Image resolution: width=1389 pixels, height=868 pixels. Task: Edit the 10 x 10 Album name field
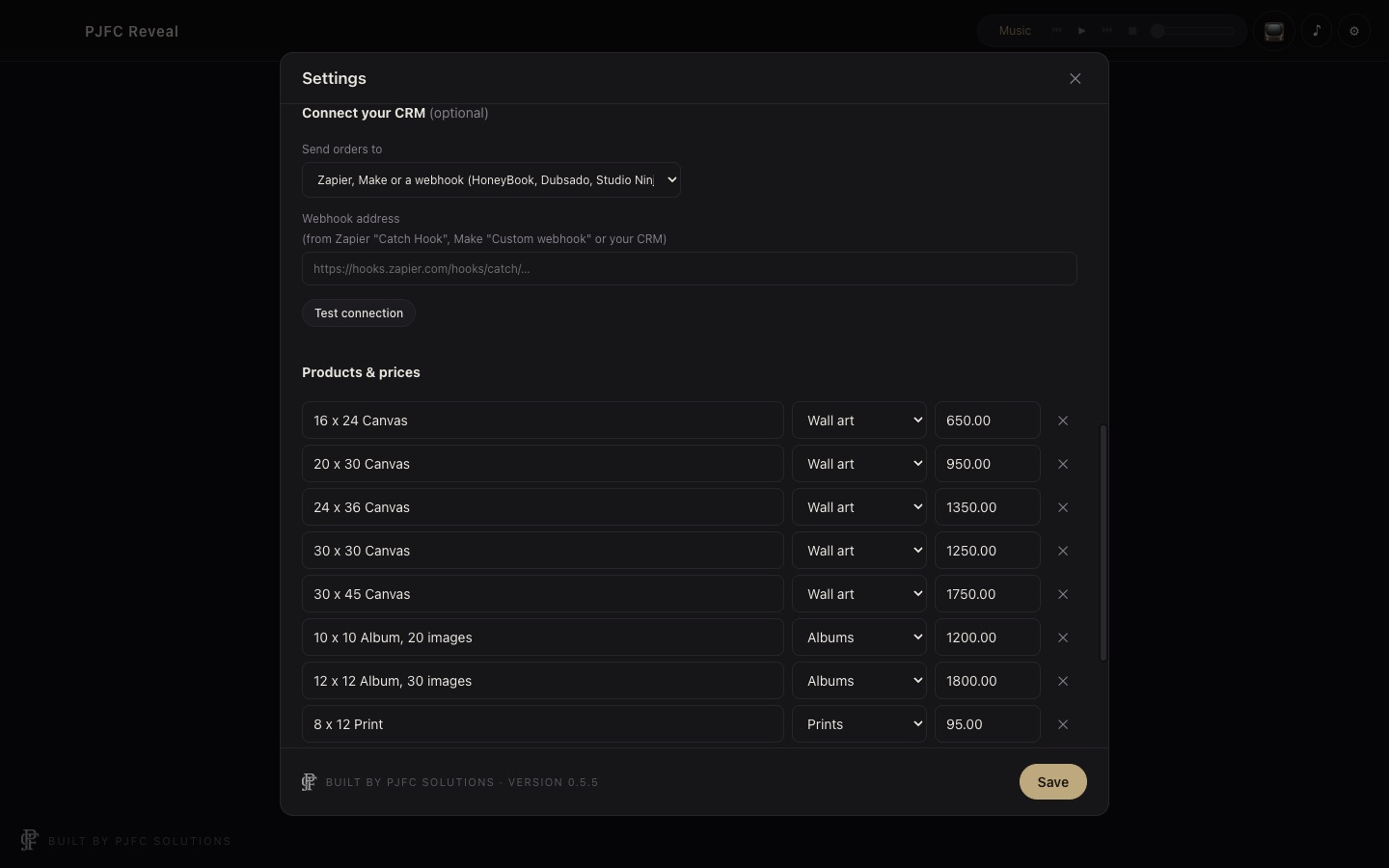click(x=543, y=637)
